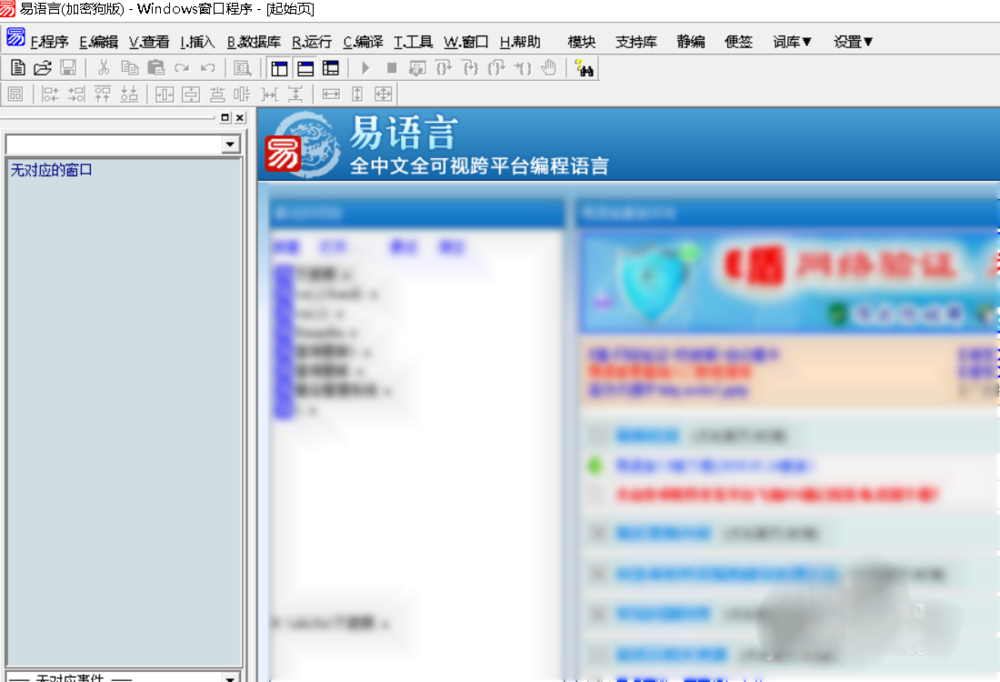Close the left properties panel

point(240,117)
